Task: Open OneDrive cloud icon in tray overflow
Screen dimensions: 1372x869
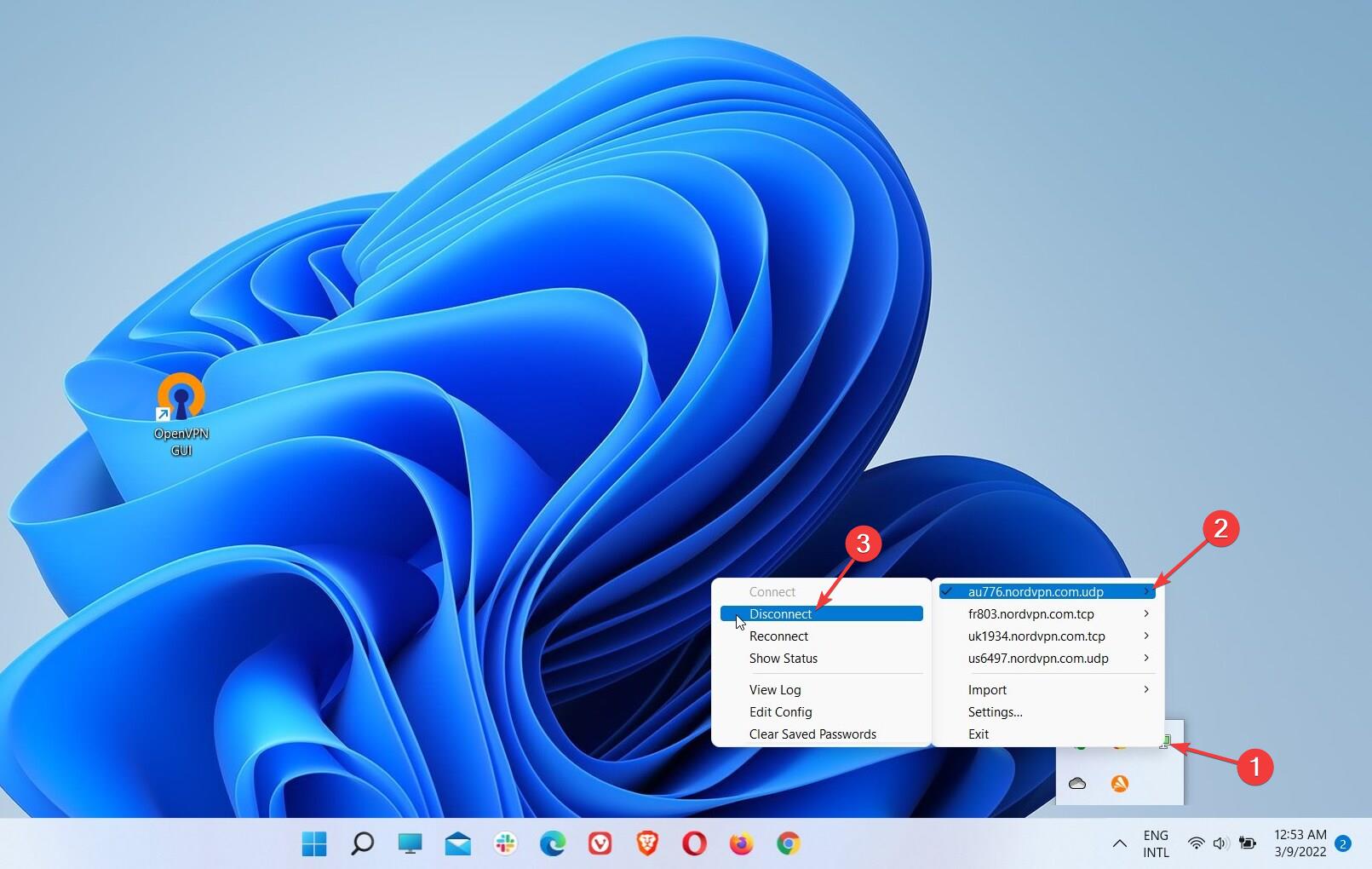Action: tap(1077, 783)
